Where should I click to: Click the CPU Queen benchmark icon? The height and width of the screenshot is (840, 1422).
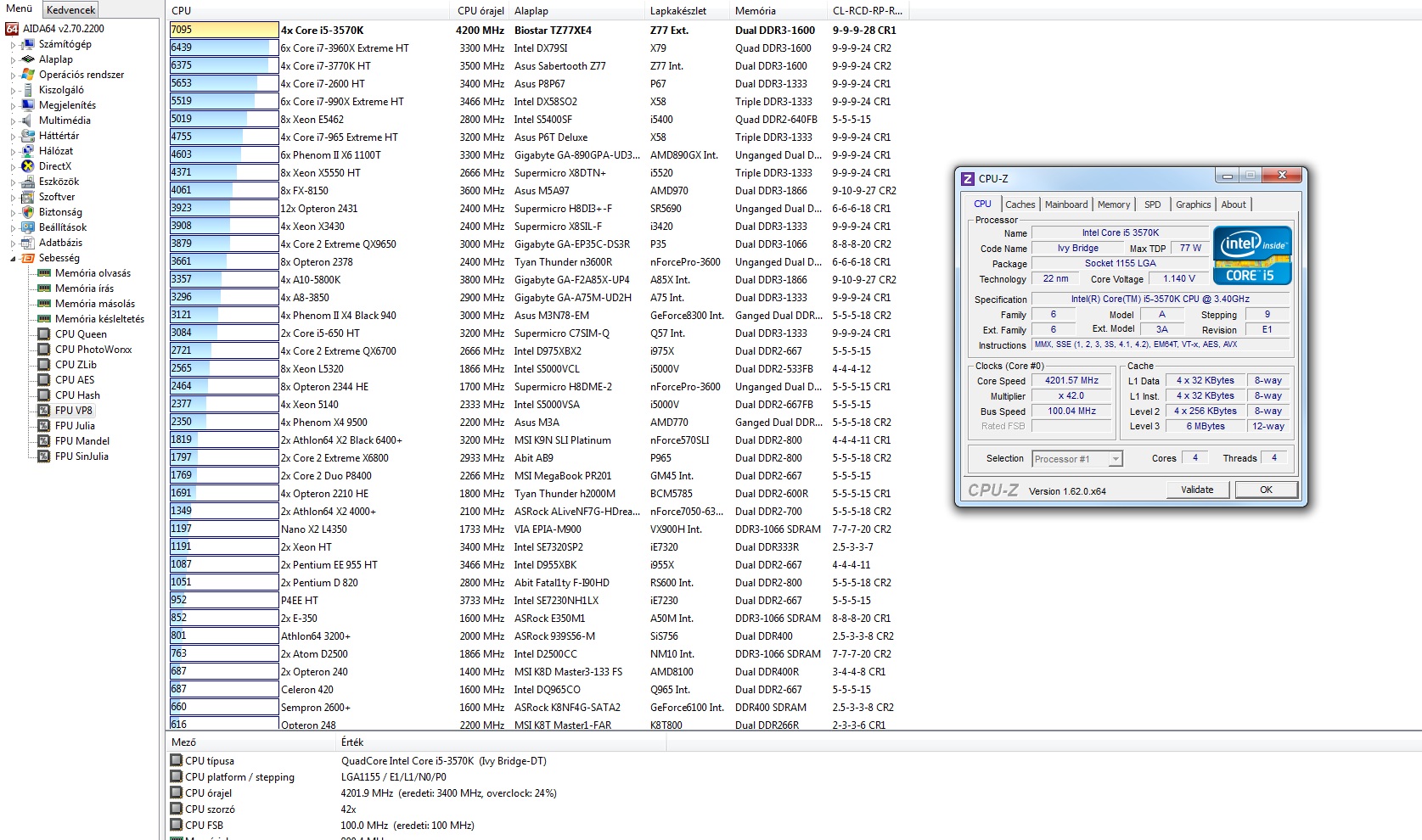click(x=44, y=334)
